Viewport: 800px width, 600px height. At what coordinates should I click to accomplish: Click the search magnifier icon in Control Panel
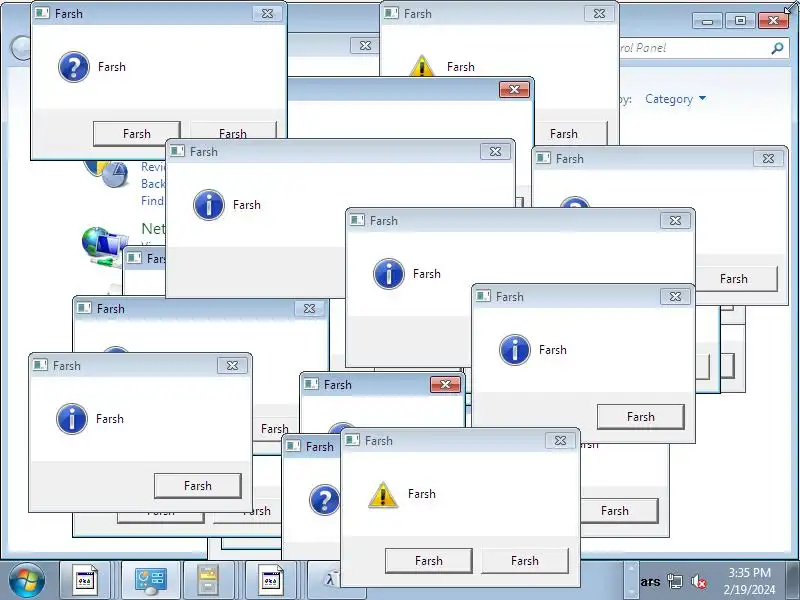(777, 48)
